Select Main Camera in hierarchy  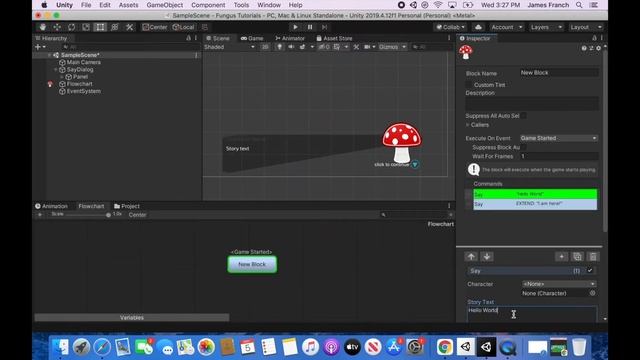pos(83,62)
